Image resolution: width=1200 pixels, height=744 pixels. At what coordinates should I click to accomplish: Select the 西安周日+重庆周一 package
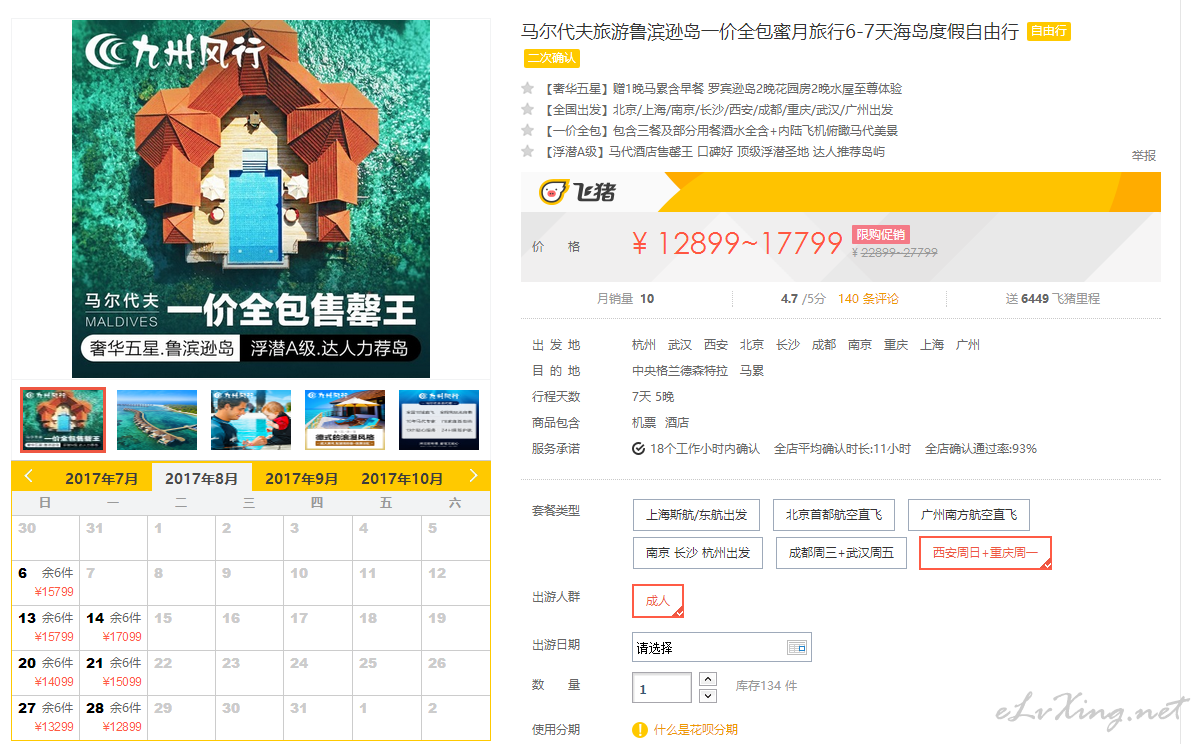[x=985, y=553]
